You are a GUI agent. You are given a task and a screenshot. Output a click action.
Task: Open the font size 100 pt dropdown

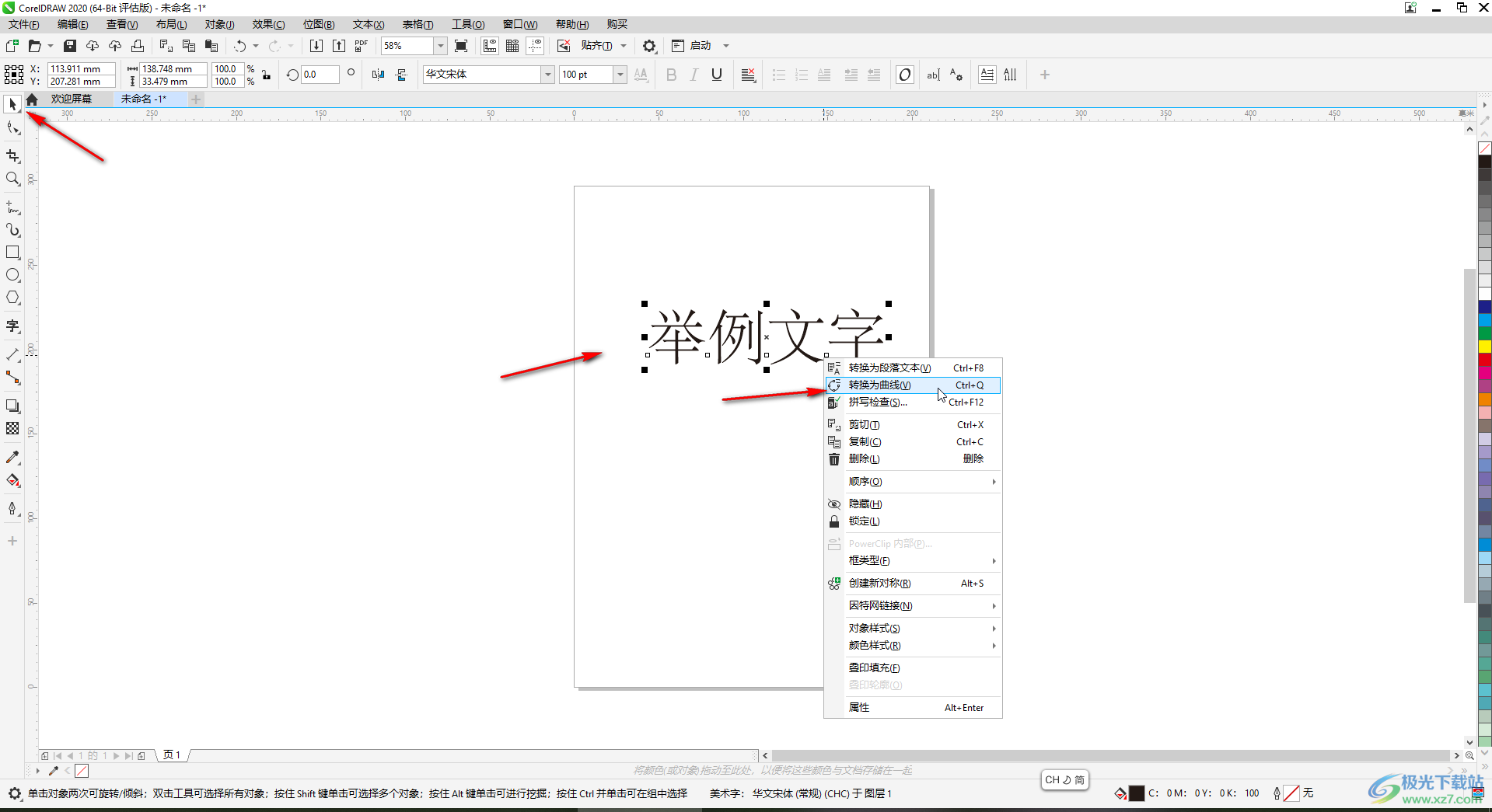tap(620, 75)
